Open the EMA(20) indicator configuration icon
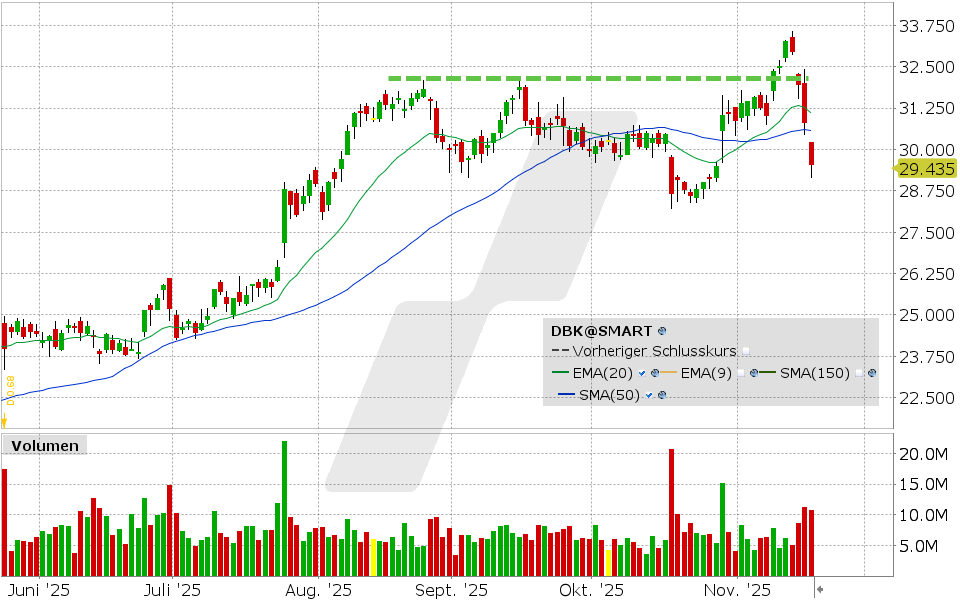The height and width of the screenshot is (600, 960). point(656,372)
